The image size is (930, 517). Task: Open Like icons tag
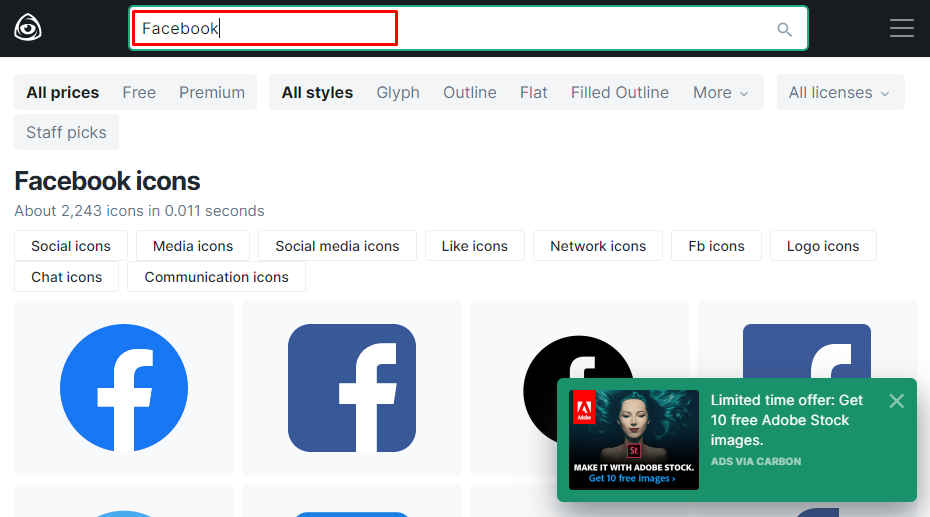click(474, 246)
